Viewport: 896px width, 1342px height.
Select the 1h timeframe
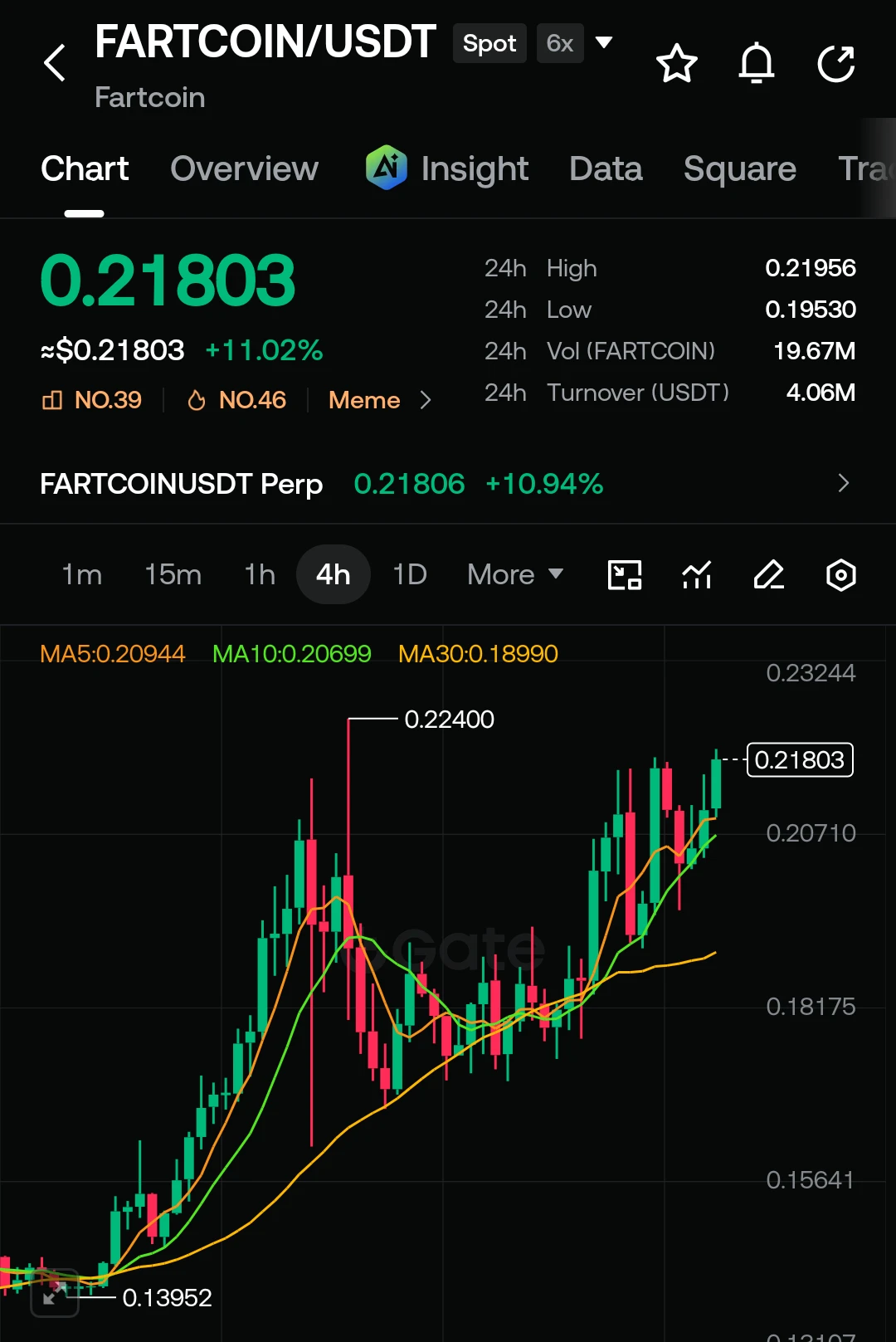tap(260, 574)
